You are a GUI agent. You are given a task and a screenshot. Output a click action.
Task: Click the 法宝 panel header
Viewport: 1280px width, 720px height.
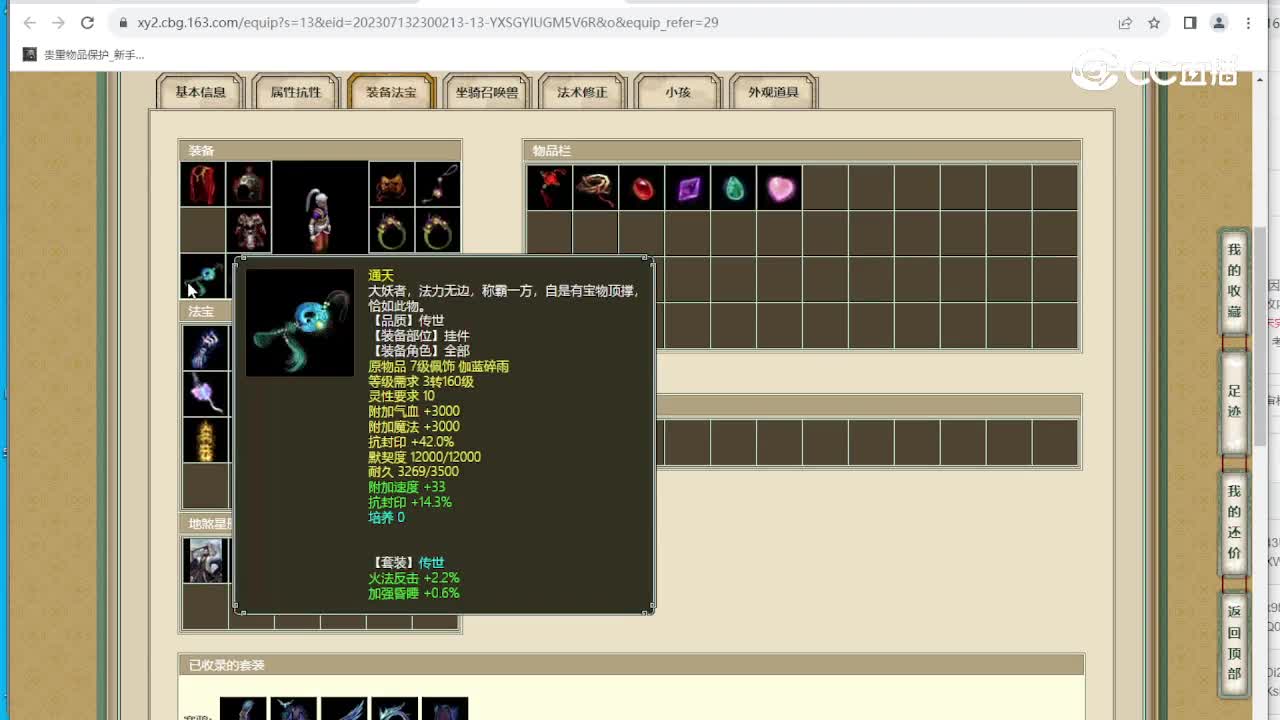point(206,312)
